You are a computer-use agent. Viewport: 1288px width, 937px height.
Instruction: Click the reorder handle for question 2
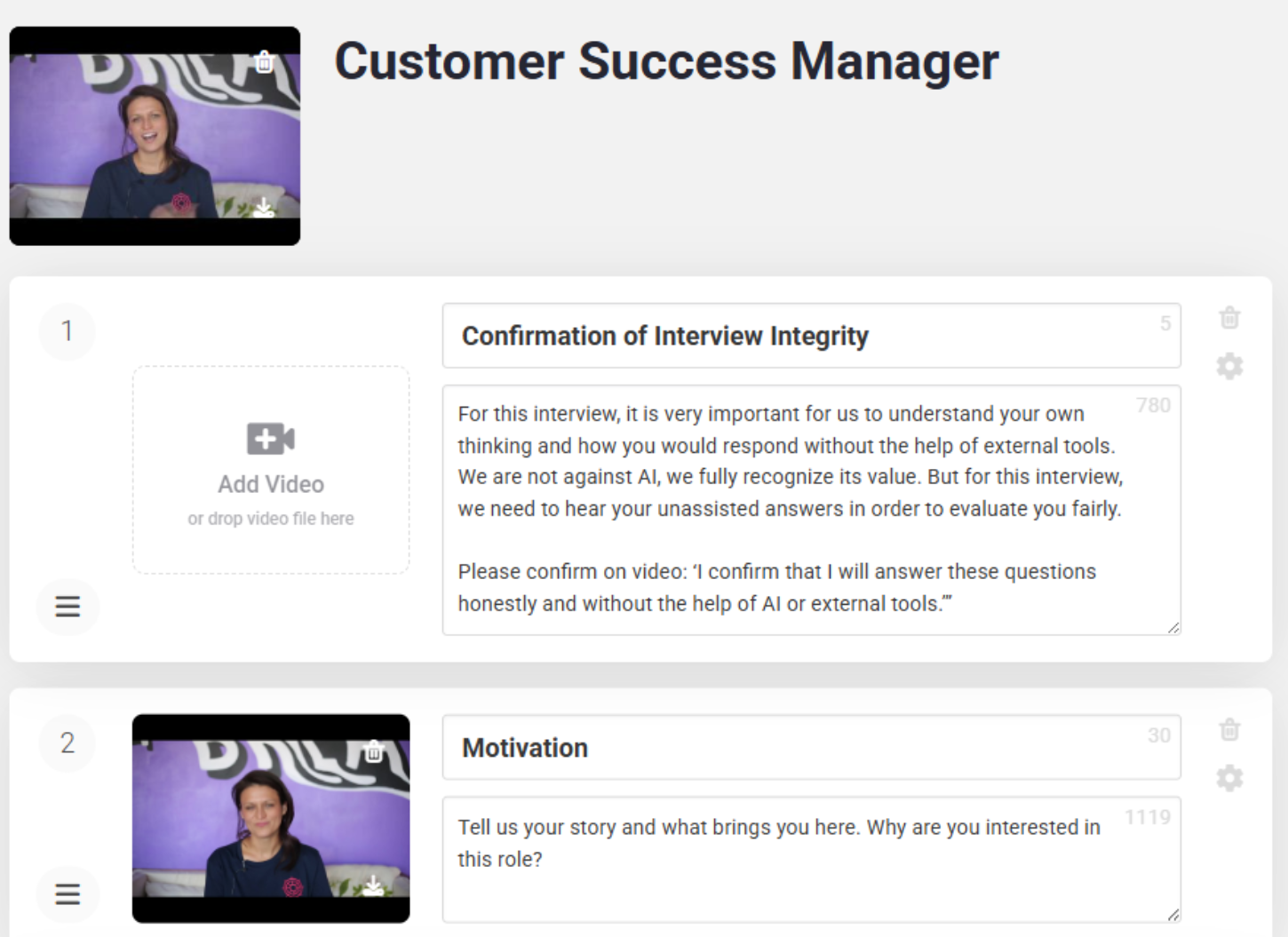(x=68, y=893)
